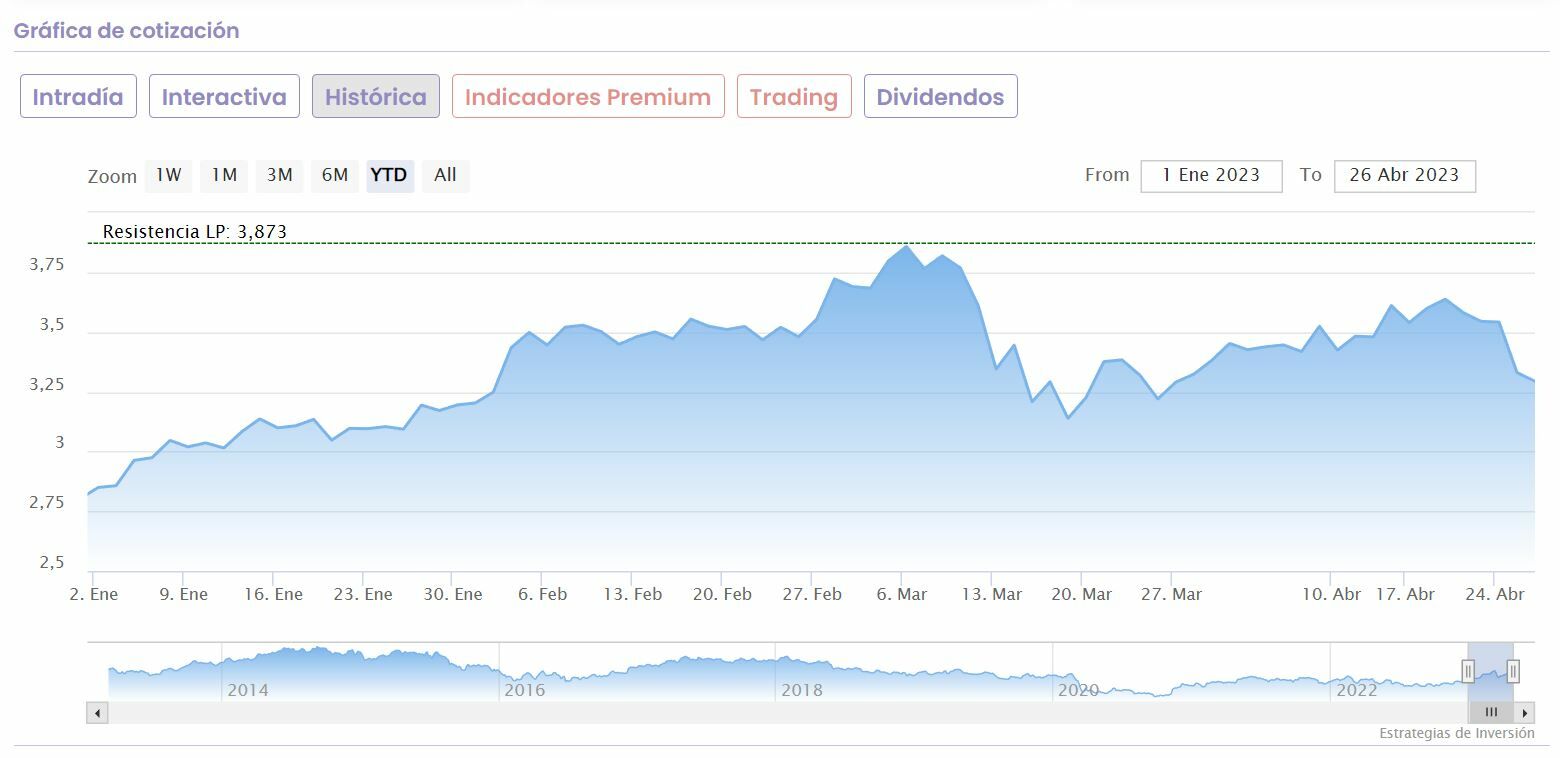Screen dimensions: 1560x758
Task: Show the Dividendos tab
Action: pyautogui.click(x=940, y=97)
